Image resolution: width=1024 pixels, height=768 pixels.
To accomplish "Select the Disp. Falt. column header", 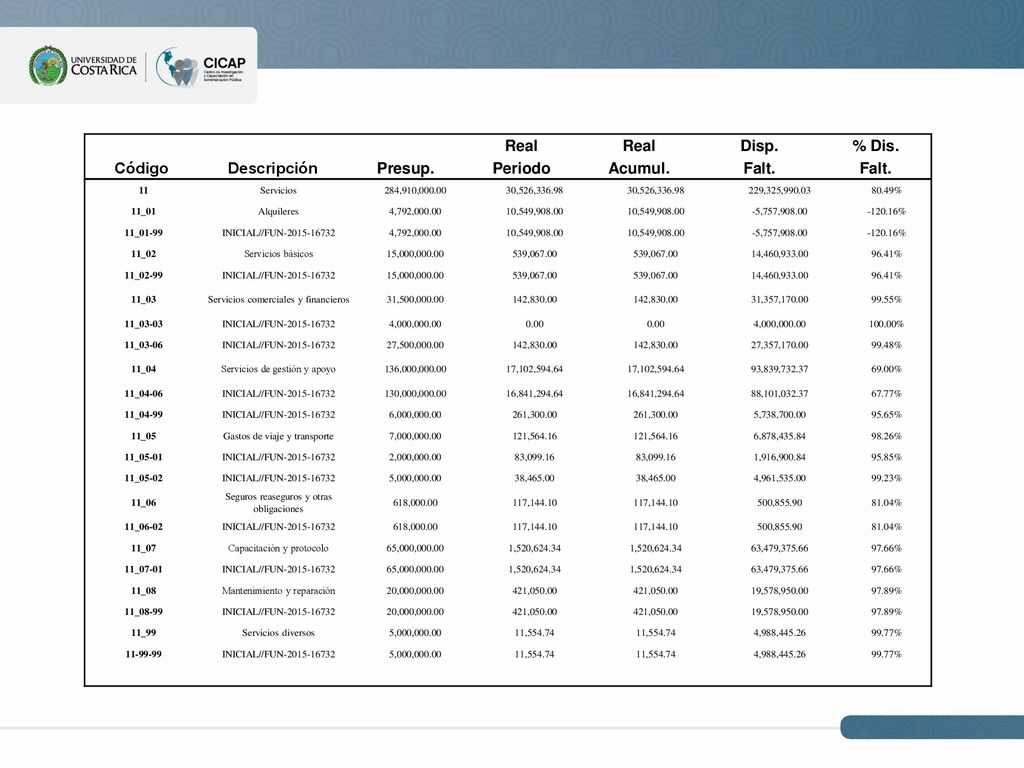I will (x=759, y=157).
